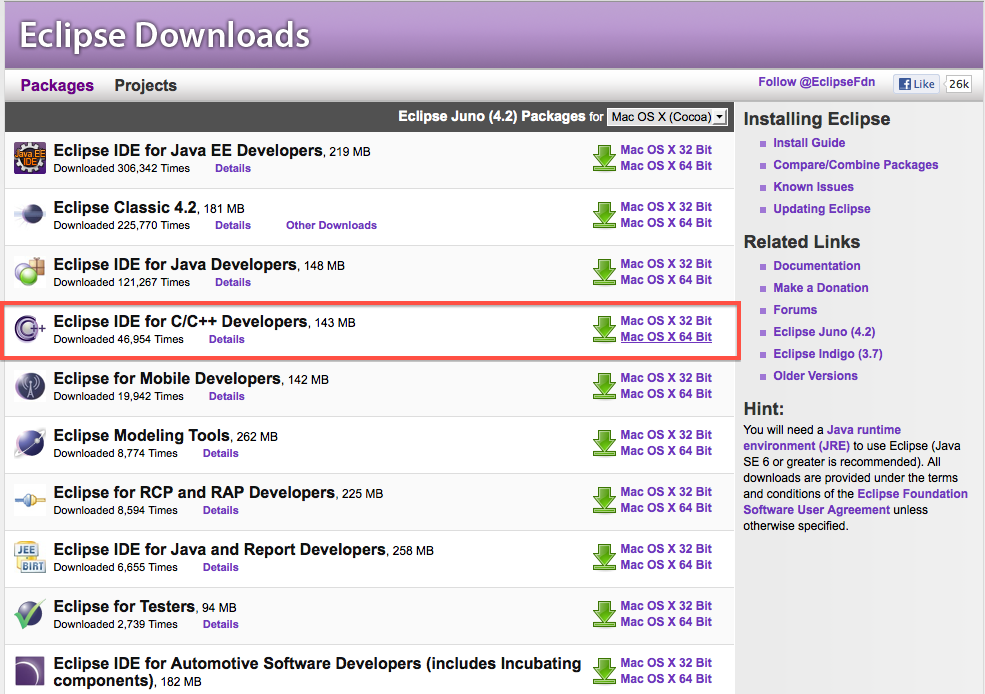Open the Make a Donation link

(820, 288)
